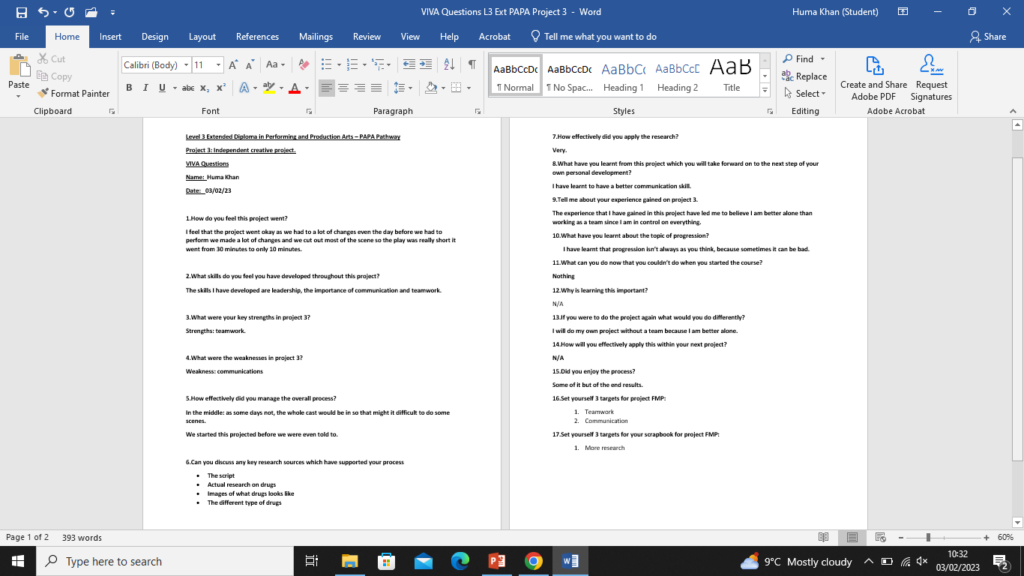Toggle Show/Hide paragraph marks

[471, 64]
